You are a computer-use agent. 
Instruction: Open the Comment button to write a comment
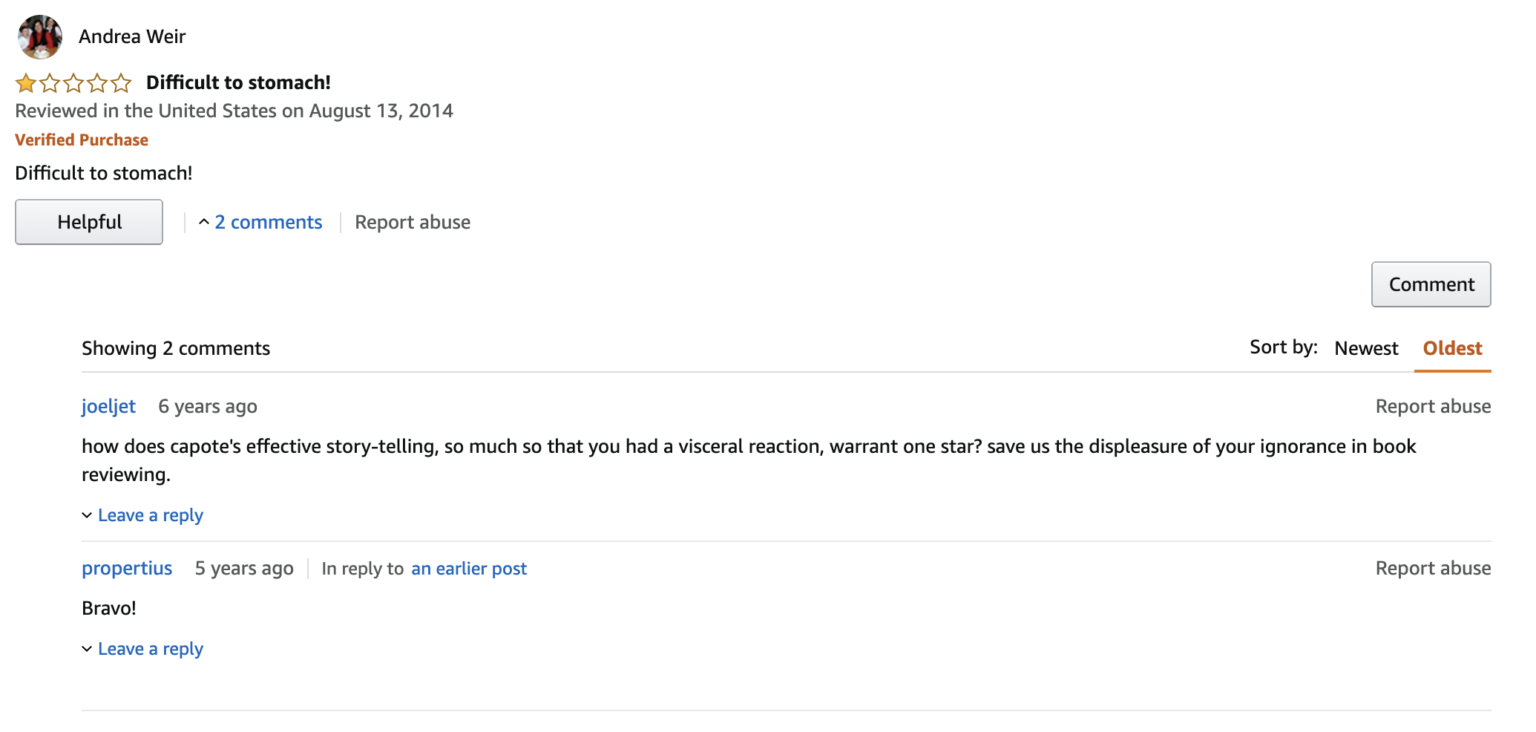pyautogui.click(x=1431, y=284)
